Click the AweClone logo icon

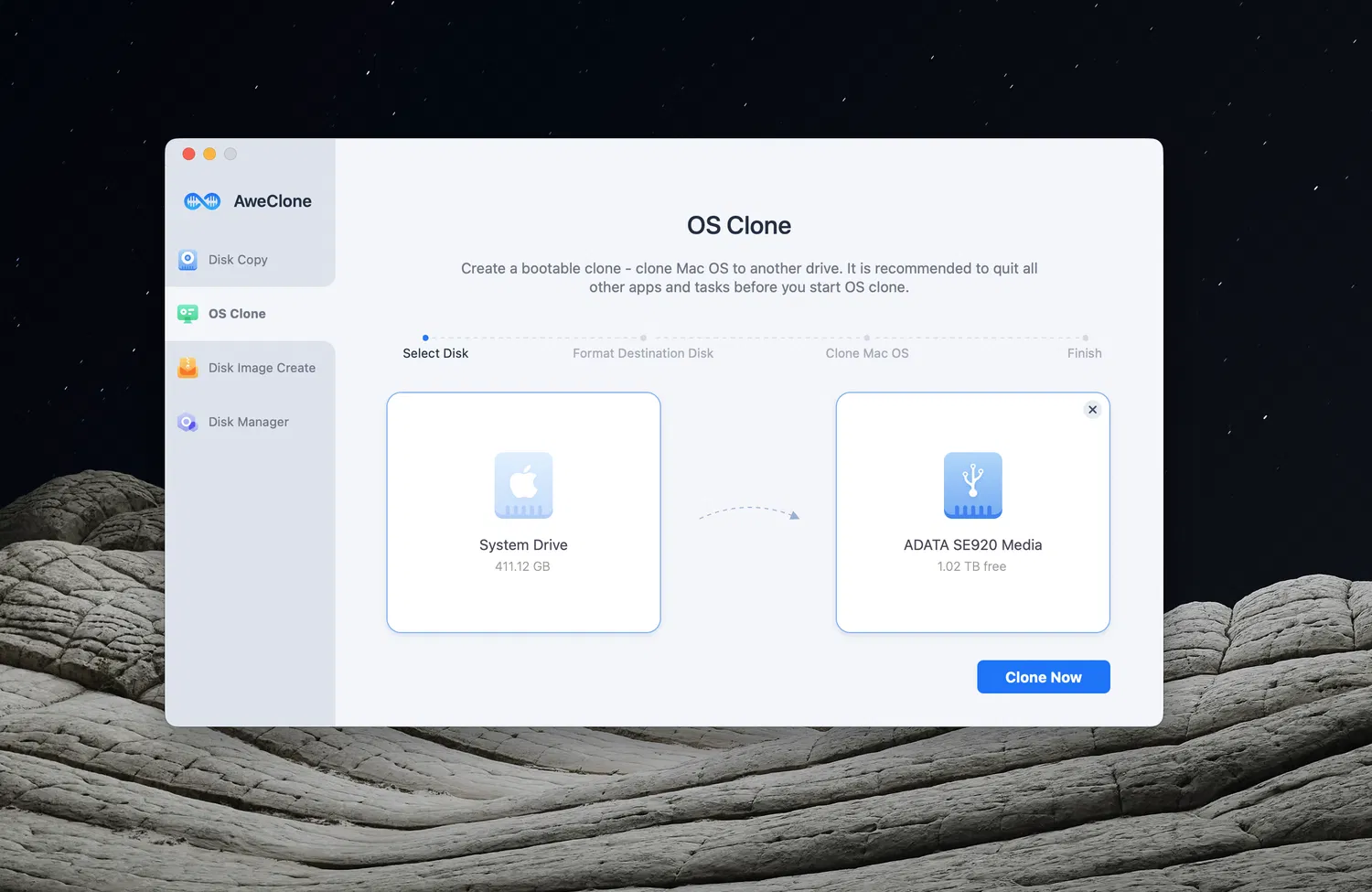(202, 201)
